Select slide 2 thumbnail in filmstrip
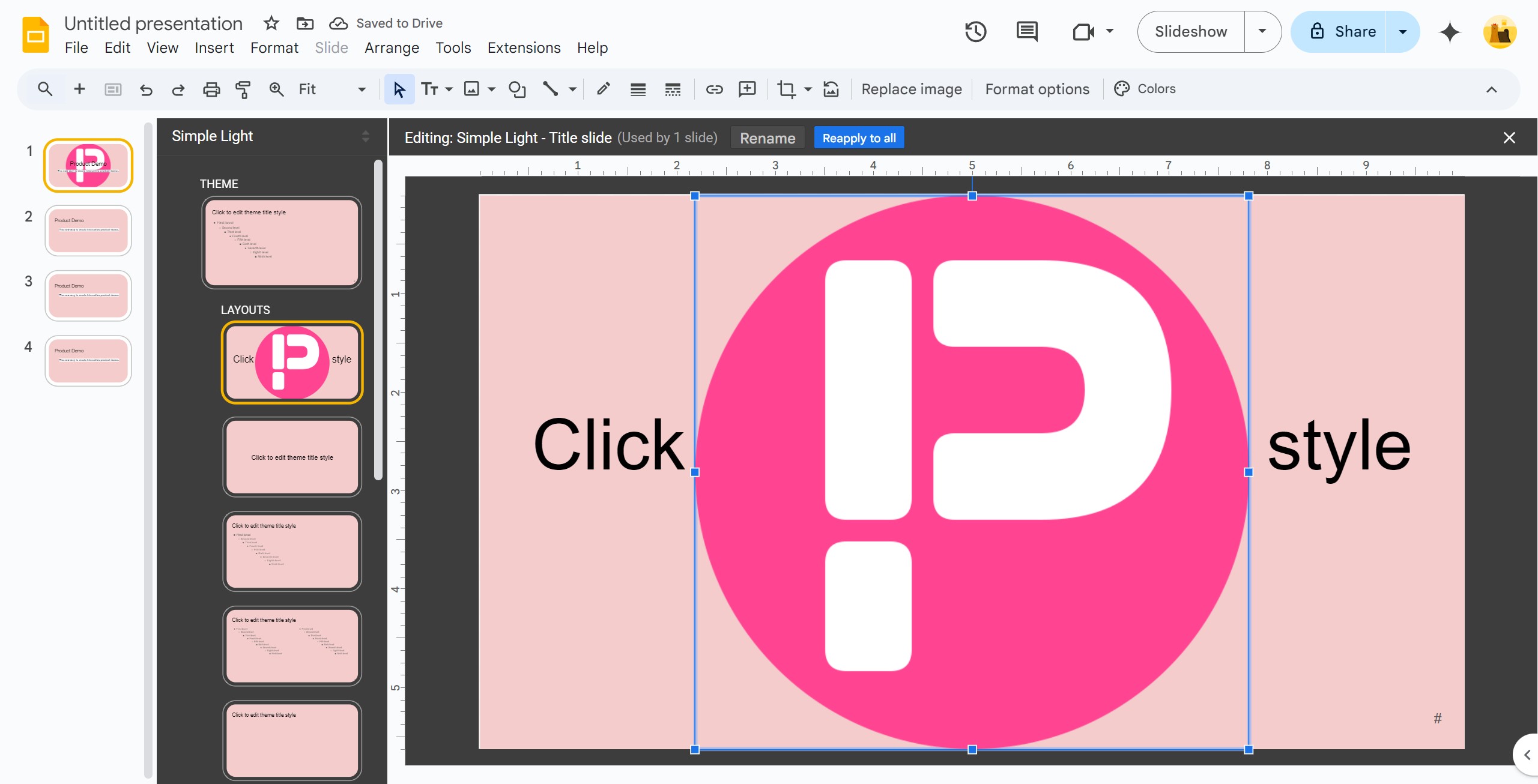Image resolution: width=1538 pixels, height=784 pixels. [88, 231]
